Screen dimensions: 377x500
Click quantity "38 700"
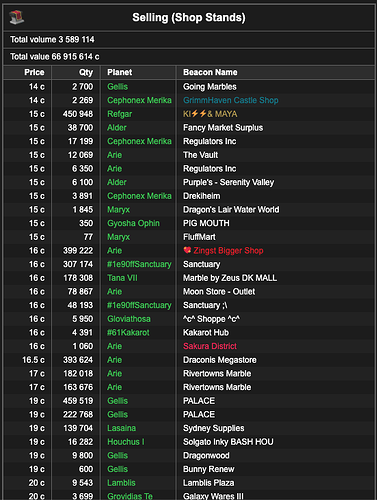[80, 128]
